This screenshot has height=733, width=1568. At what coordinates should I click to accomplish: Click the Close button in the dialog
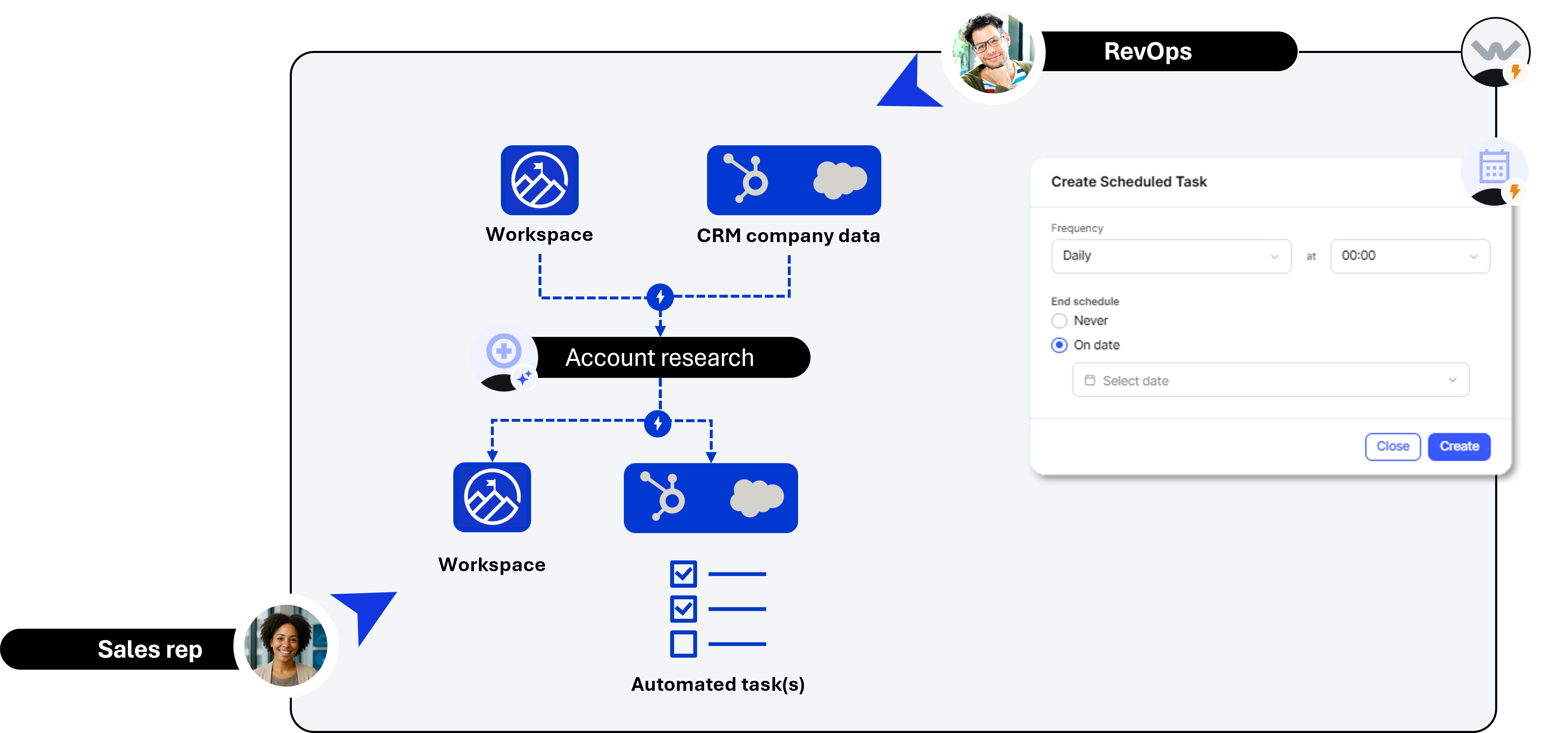[x=1392, y=446]
